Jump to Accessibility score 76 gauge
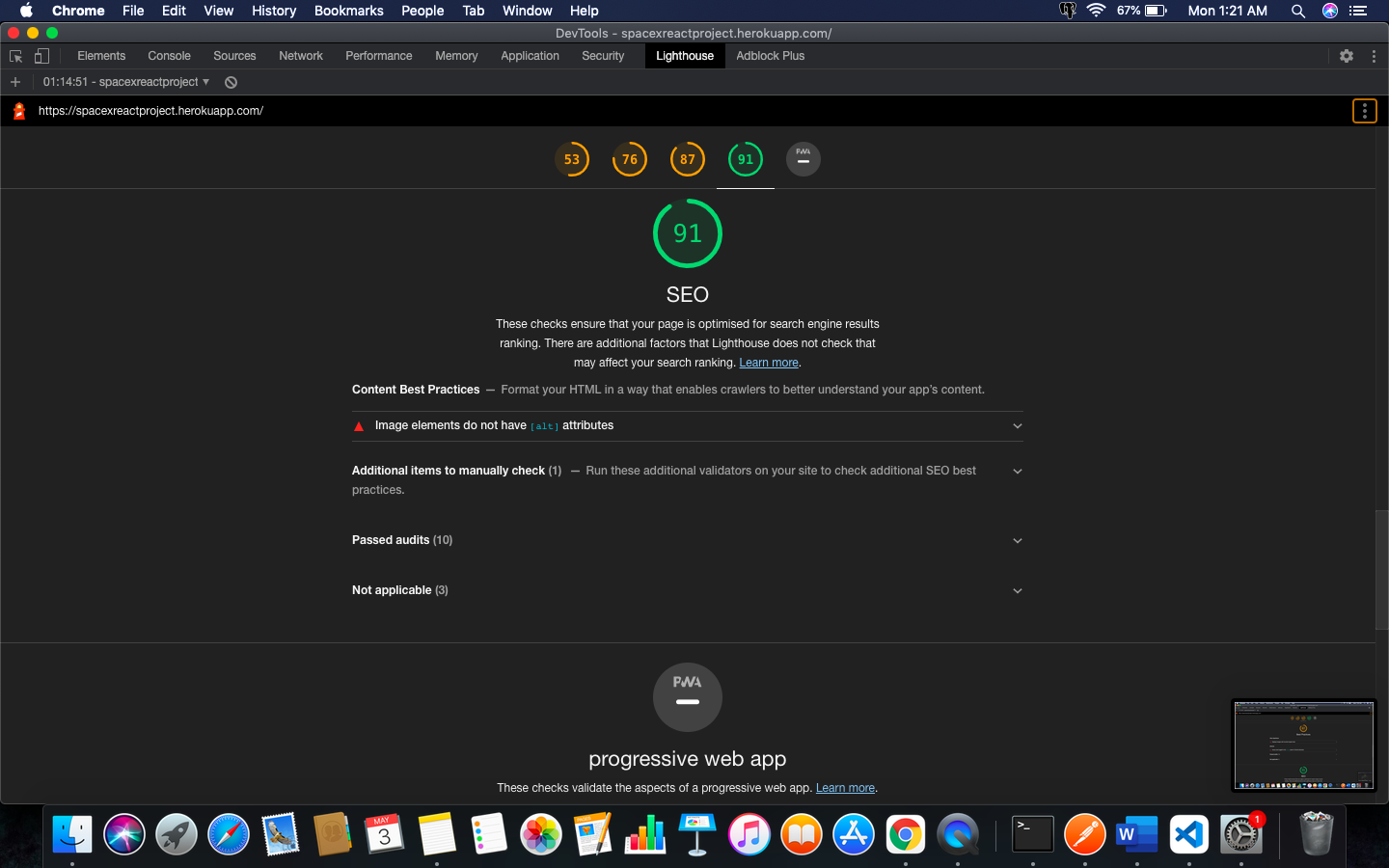The image size is (1389, 868). tap(630, 159)
